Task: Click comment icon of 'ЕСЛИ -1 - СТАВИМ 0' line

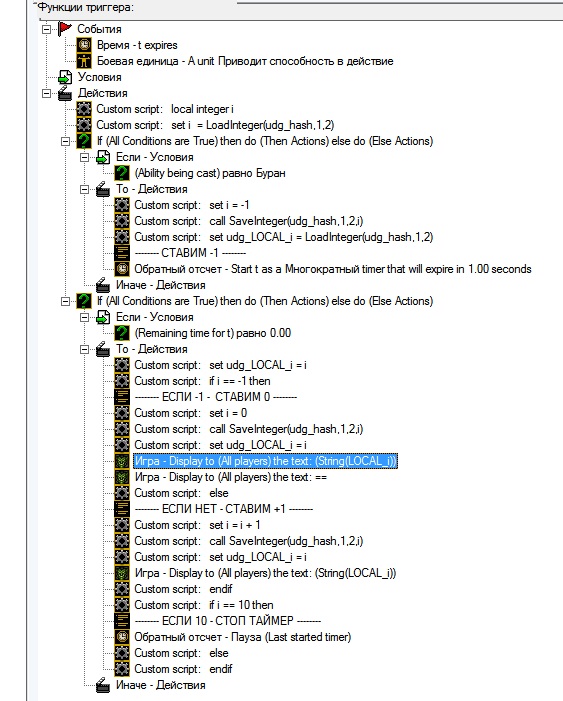Action: (122, 397)
